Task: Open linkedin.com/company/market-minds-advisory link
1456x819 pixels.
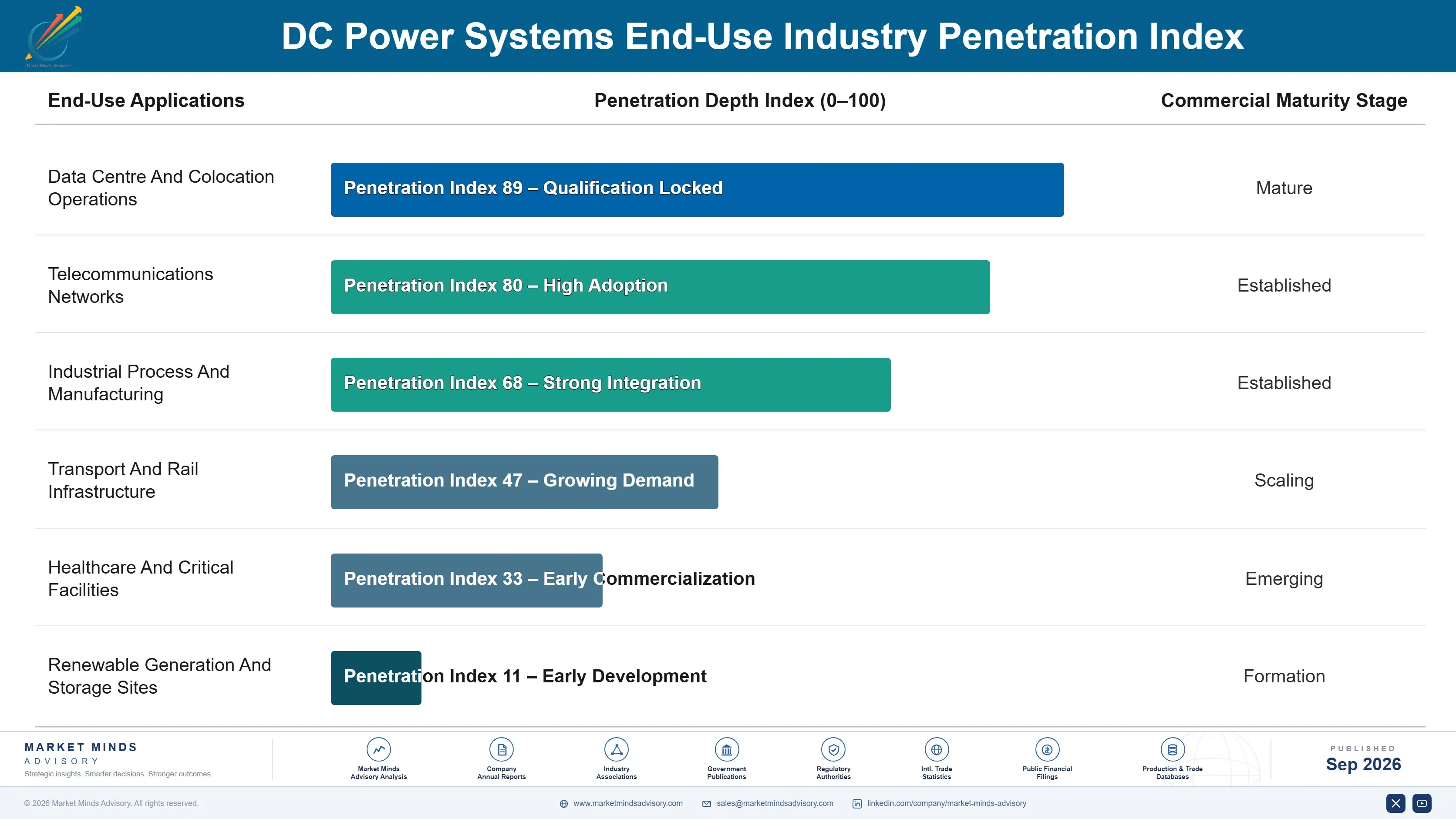Action: tap(947, 803)
